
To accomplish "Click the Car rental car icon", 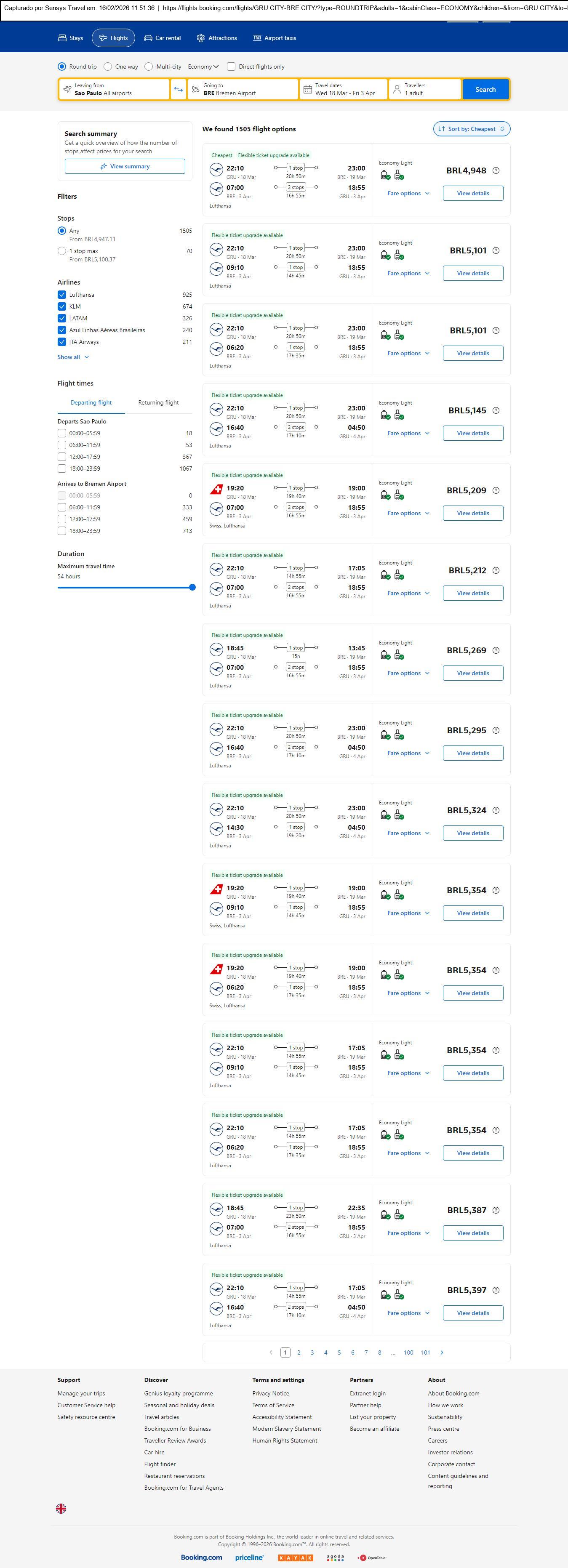I will pyautogui.click(x=148, y=38).
